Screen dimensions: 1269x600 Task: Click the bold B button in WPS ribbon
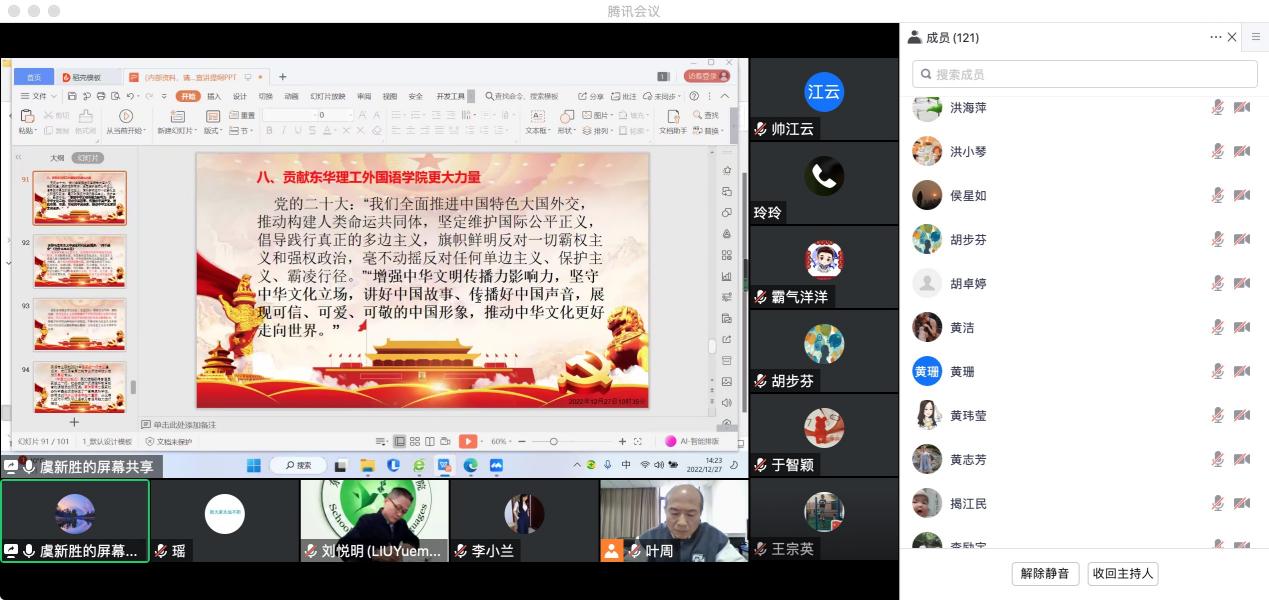pyautogui.click(x=270, y=131)
